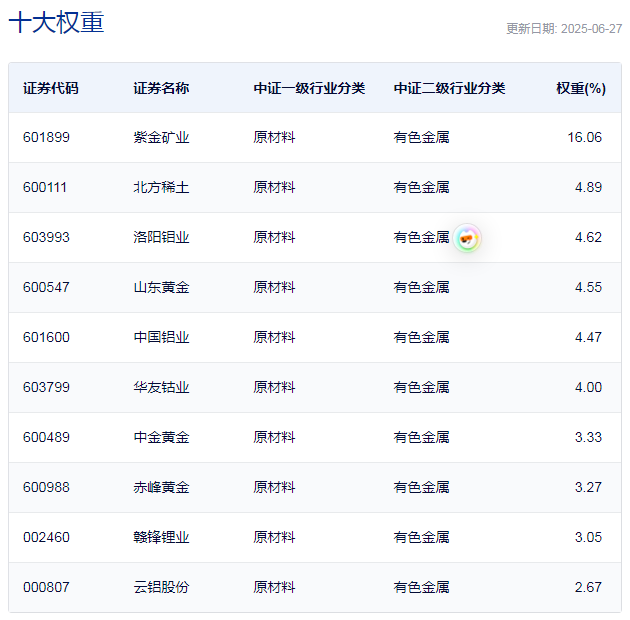The height and width of the screenshot is (620, 630).
Task: Select security code 600547
Action: (x=46, y=287)
